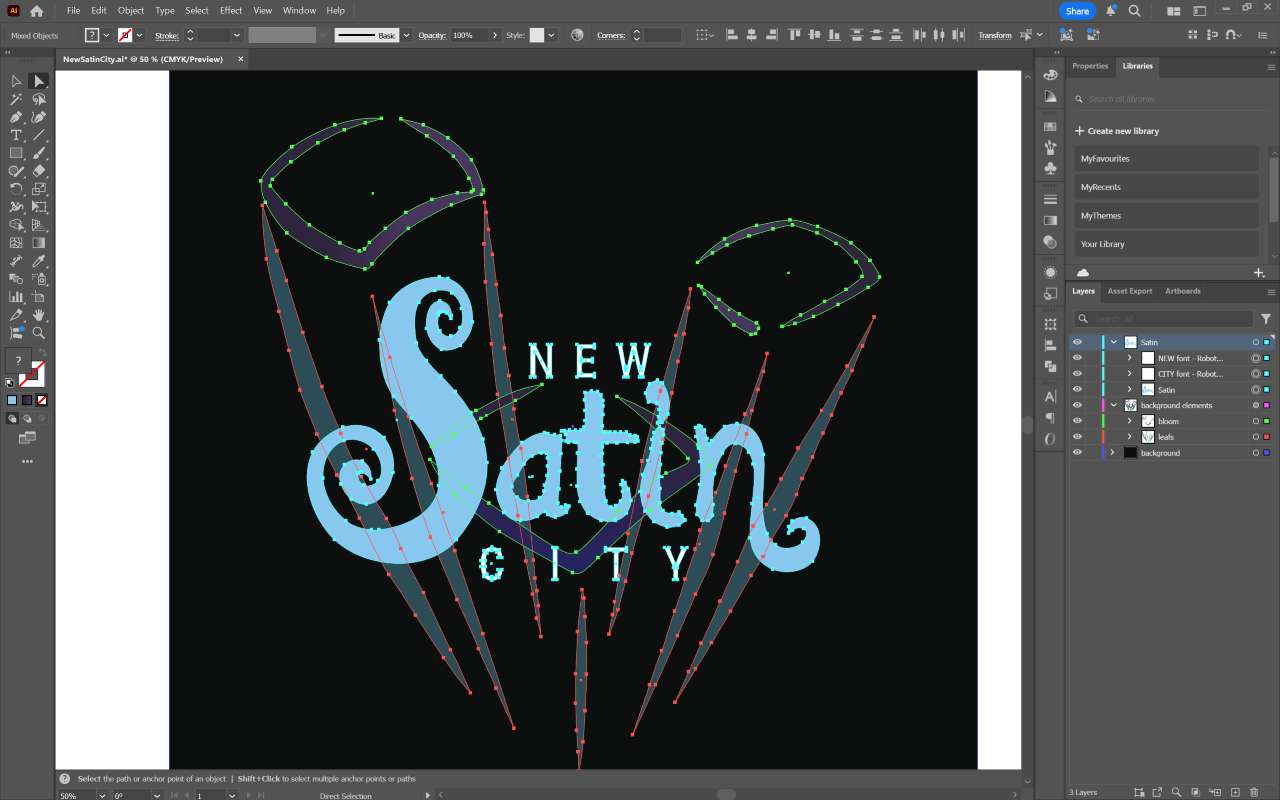This screenshot has width=1280, height=800.
Task: Open the Effect menu
Action: (x=231, y=10)
